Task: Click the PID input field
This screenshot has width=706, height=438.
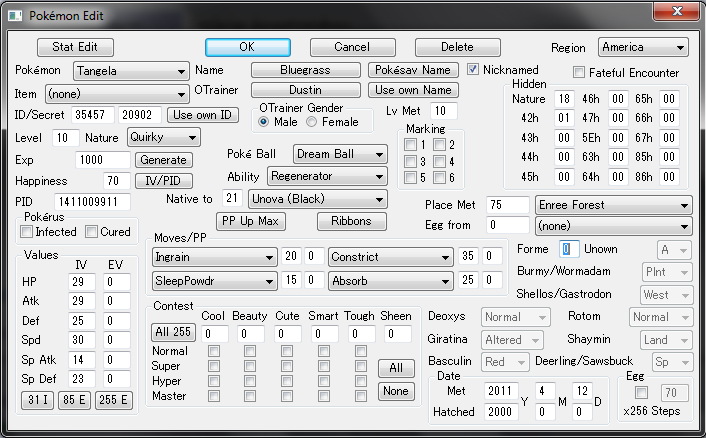Action: click(x=92, y=202)
